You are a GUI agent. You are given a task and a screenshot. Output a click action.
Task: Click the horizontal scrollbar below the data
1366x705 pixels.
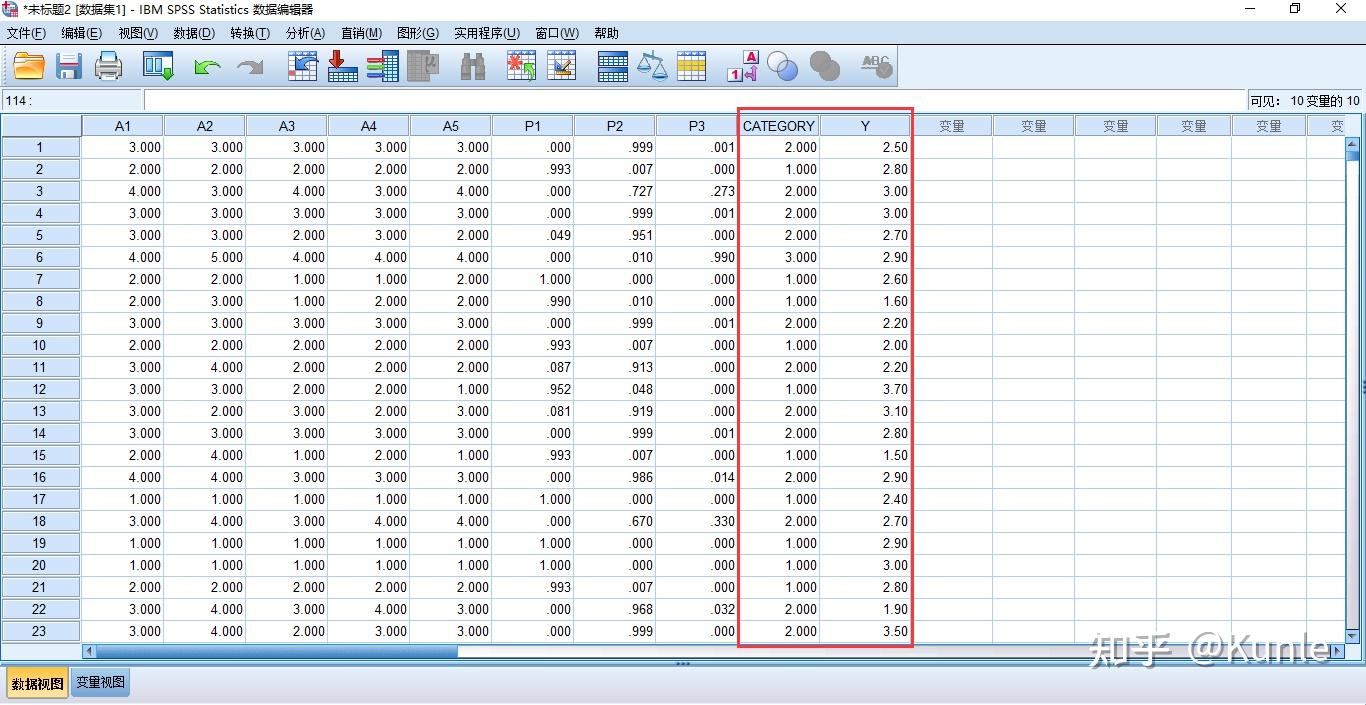coord(270,650)
